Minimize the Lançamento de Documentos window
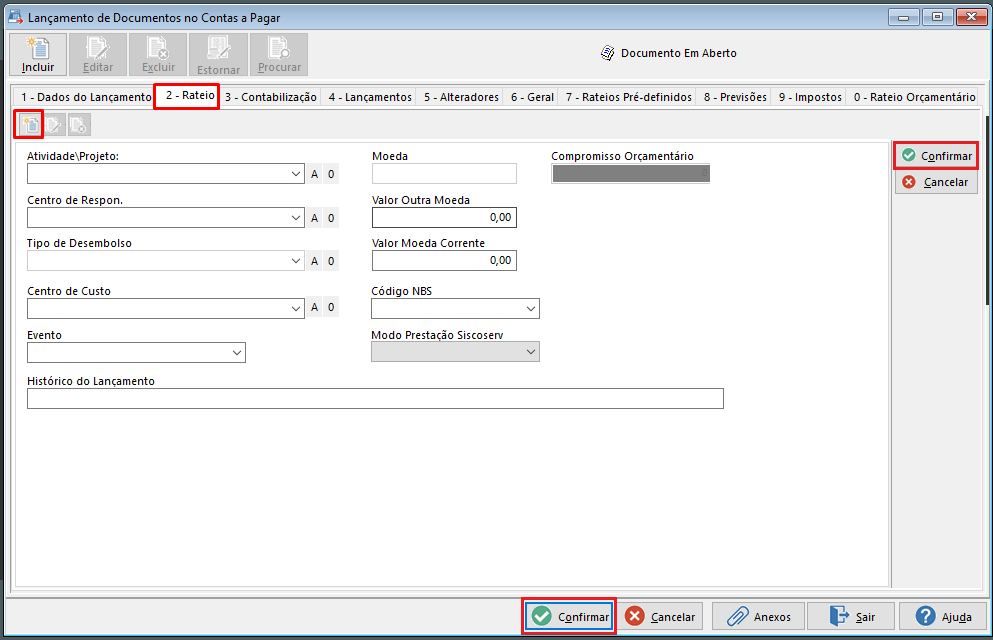Image resolution: width=993 pixels, height=640 pixels. [904, 17]
